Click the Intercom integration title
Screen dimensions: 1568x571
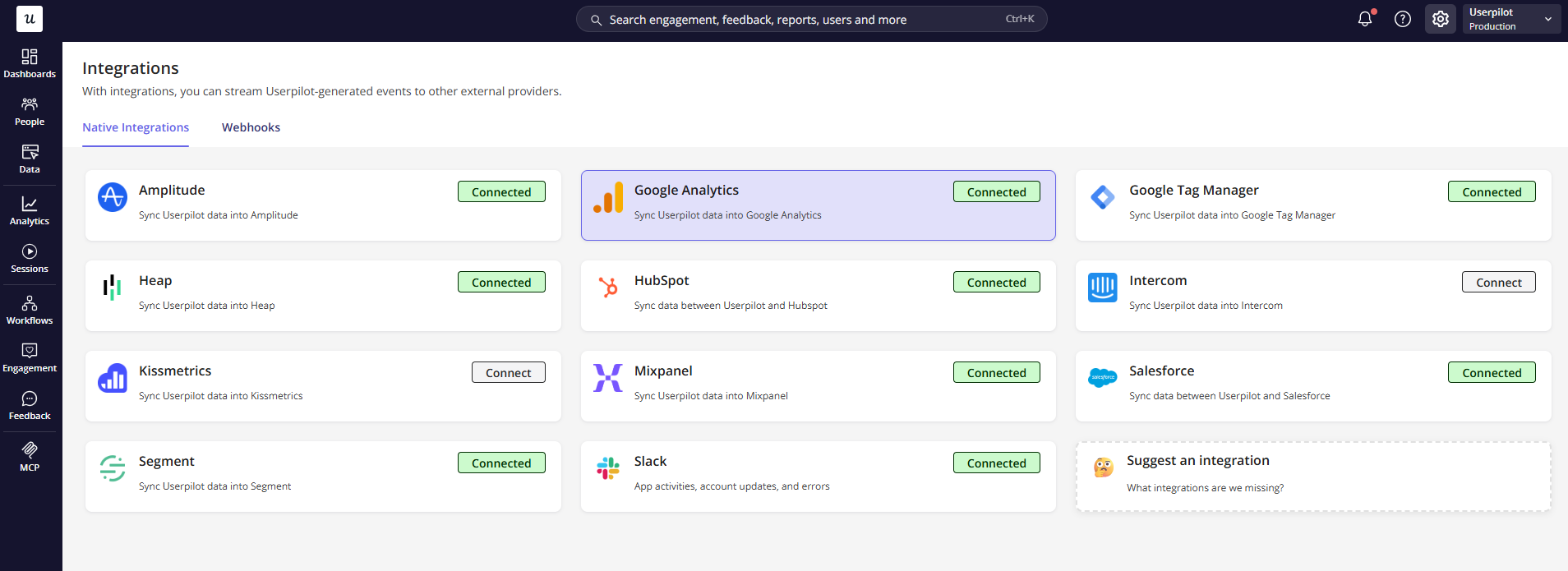click(x=1158, y=280)
